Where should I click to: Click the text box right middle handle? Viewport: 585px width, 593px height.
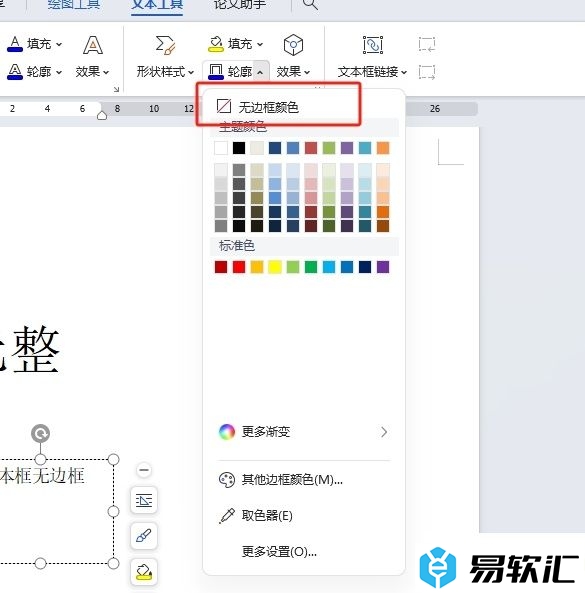pos(113,511)
